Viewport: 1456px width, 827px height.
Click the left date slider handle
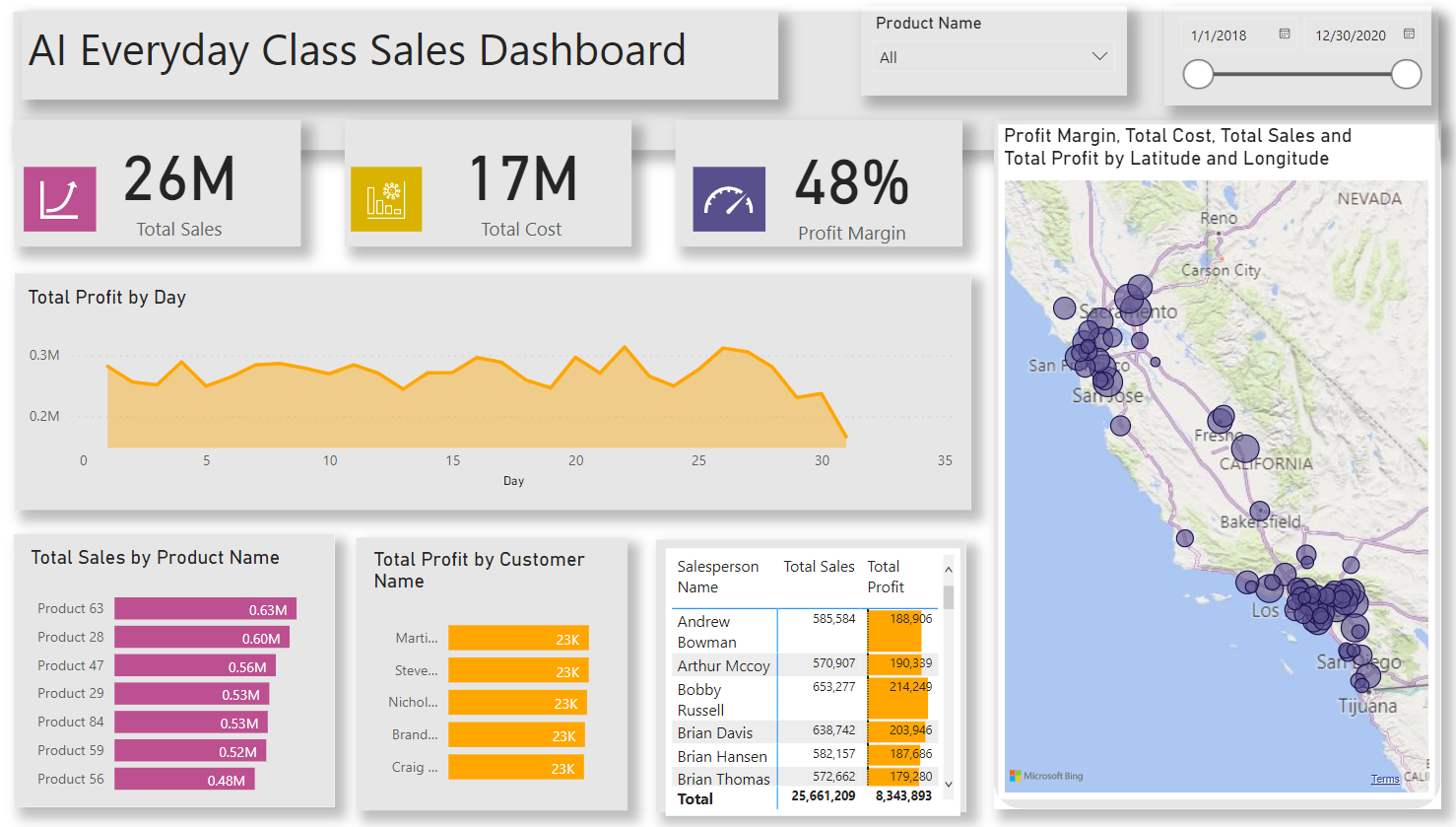click(1198, 74)
